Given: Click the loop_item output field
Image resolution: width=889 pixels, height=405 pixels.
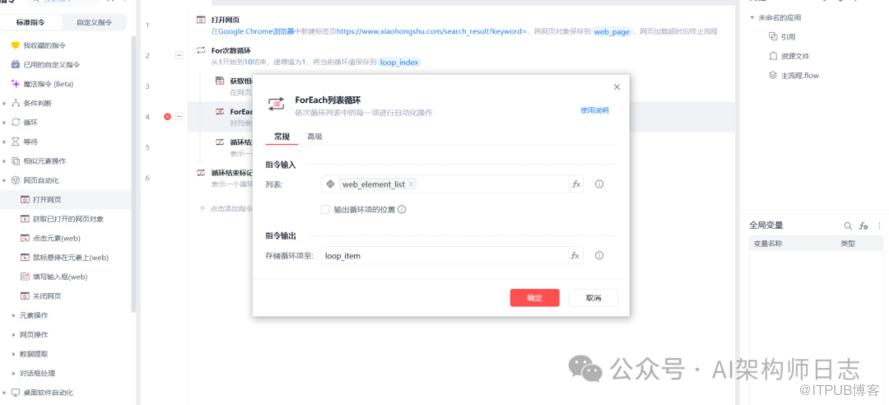Looking at the screenshot, I should [x=444, y=255].
